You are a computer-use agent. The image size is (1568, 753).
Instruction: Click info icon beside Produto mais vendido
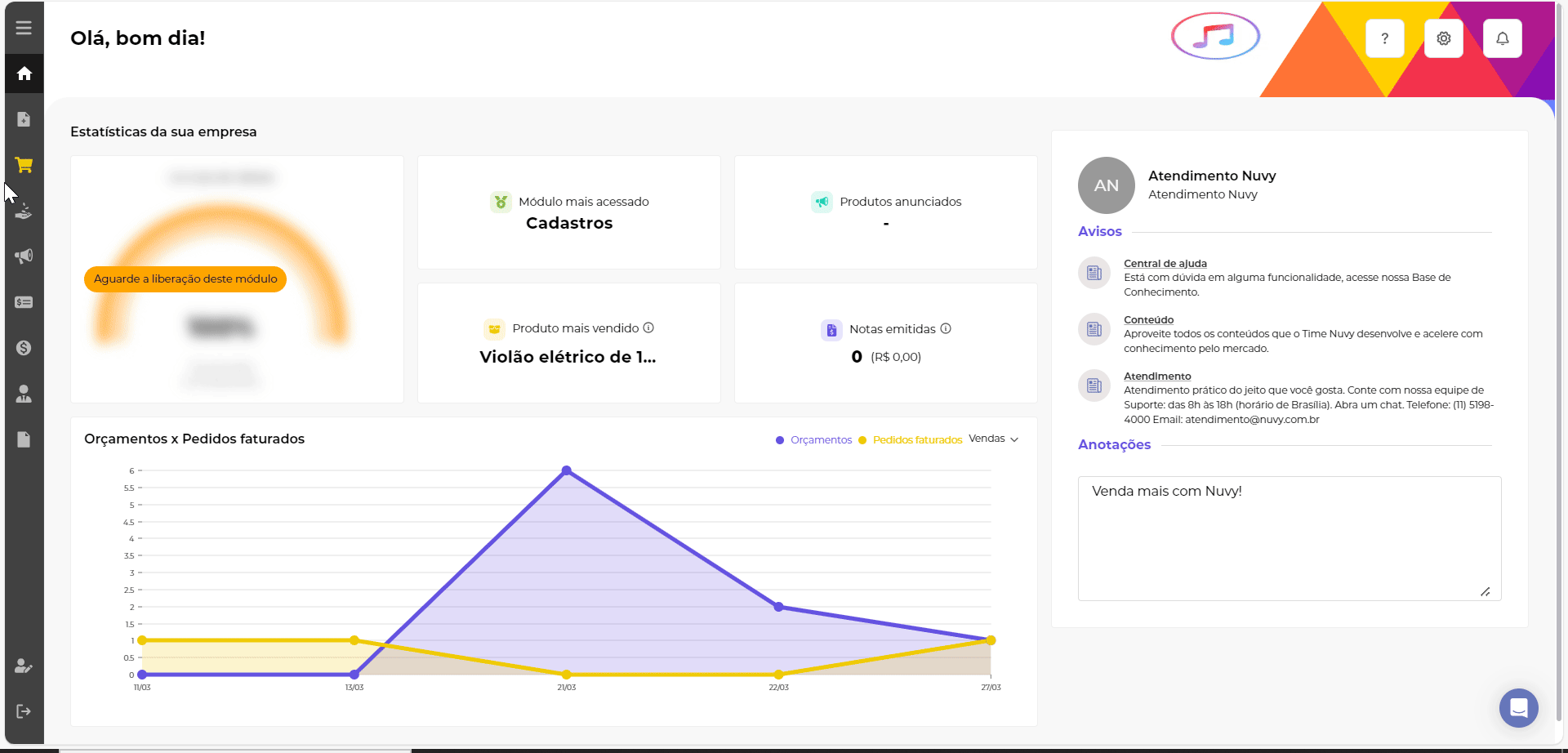point(648,328)
